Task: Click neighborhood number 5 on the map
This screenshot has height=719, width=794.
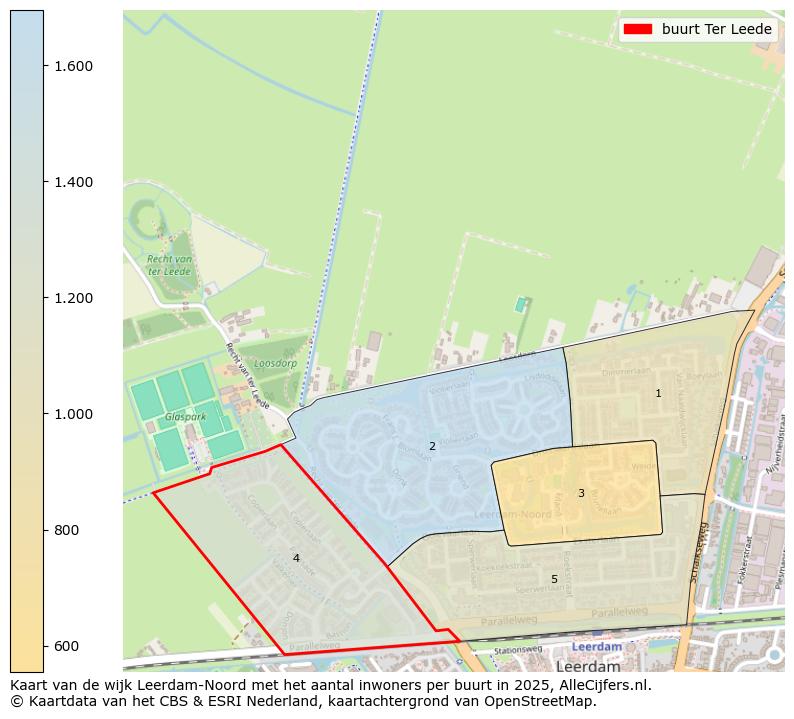Action: [554, 579]
